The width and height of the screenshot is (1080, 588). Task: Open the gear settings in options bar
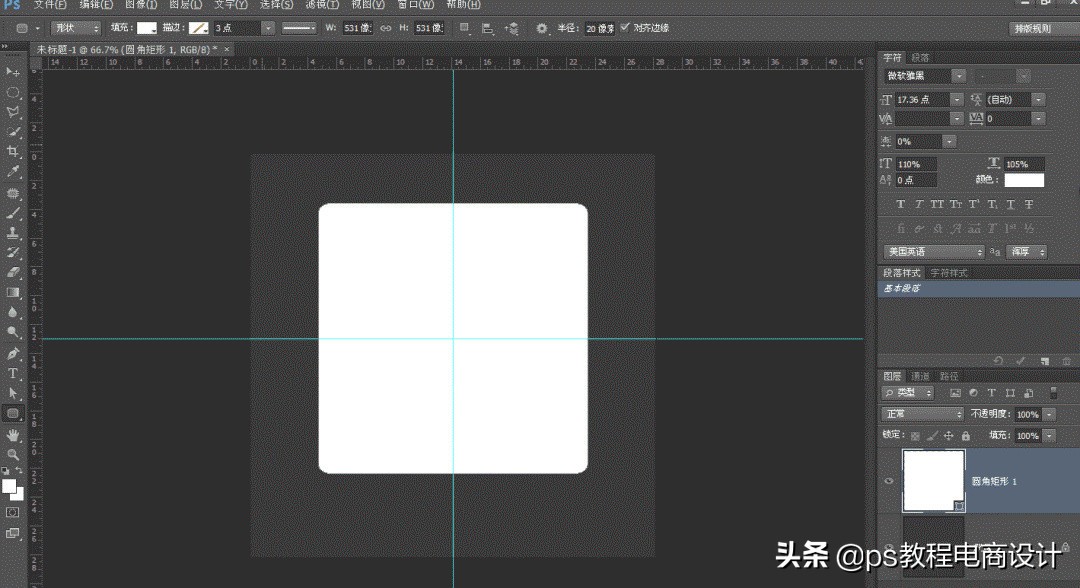point(542,28)
